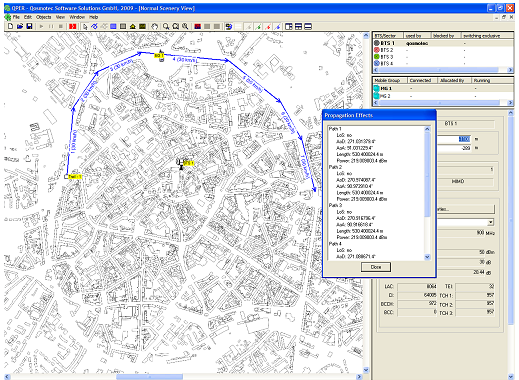The image size is (519, 380).
Task: Click the house building tool icon
Action: (x=133, y=26)
